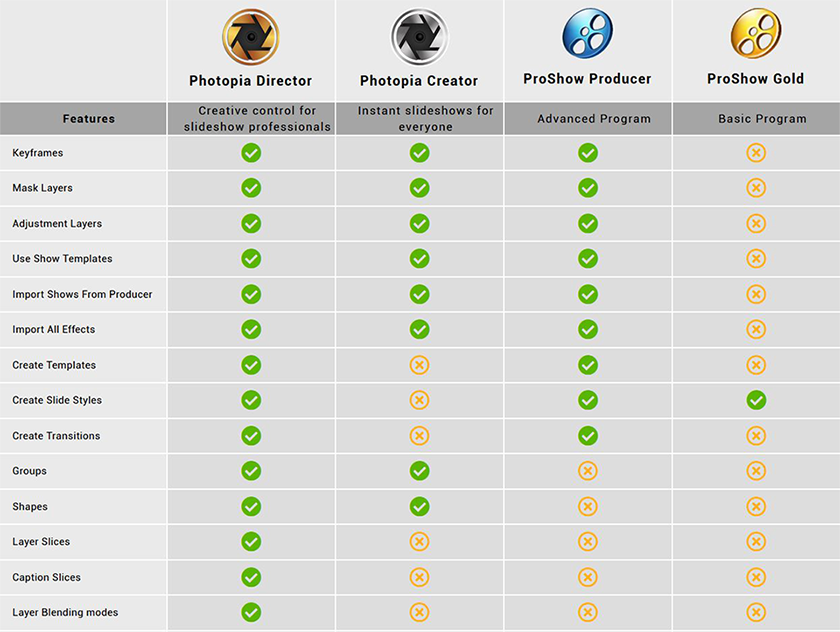Click the ProShow Producer logo icon
840x632 pixels.
(587, 33)
